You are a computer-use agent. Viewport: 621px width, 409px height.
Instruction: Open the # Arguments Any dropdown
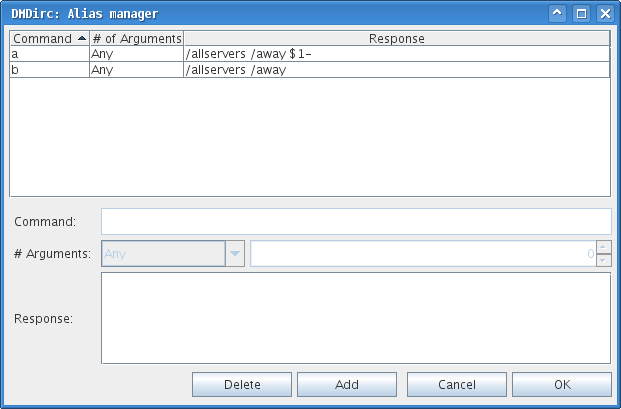click(x=173, y=253)
